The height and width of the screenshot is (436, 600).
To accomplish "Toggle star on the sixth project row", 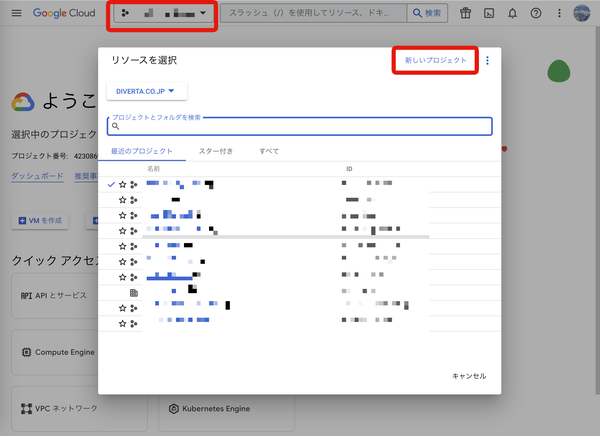I will tap(122, 262).
